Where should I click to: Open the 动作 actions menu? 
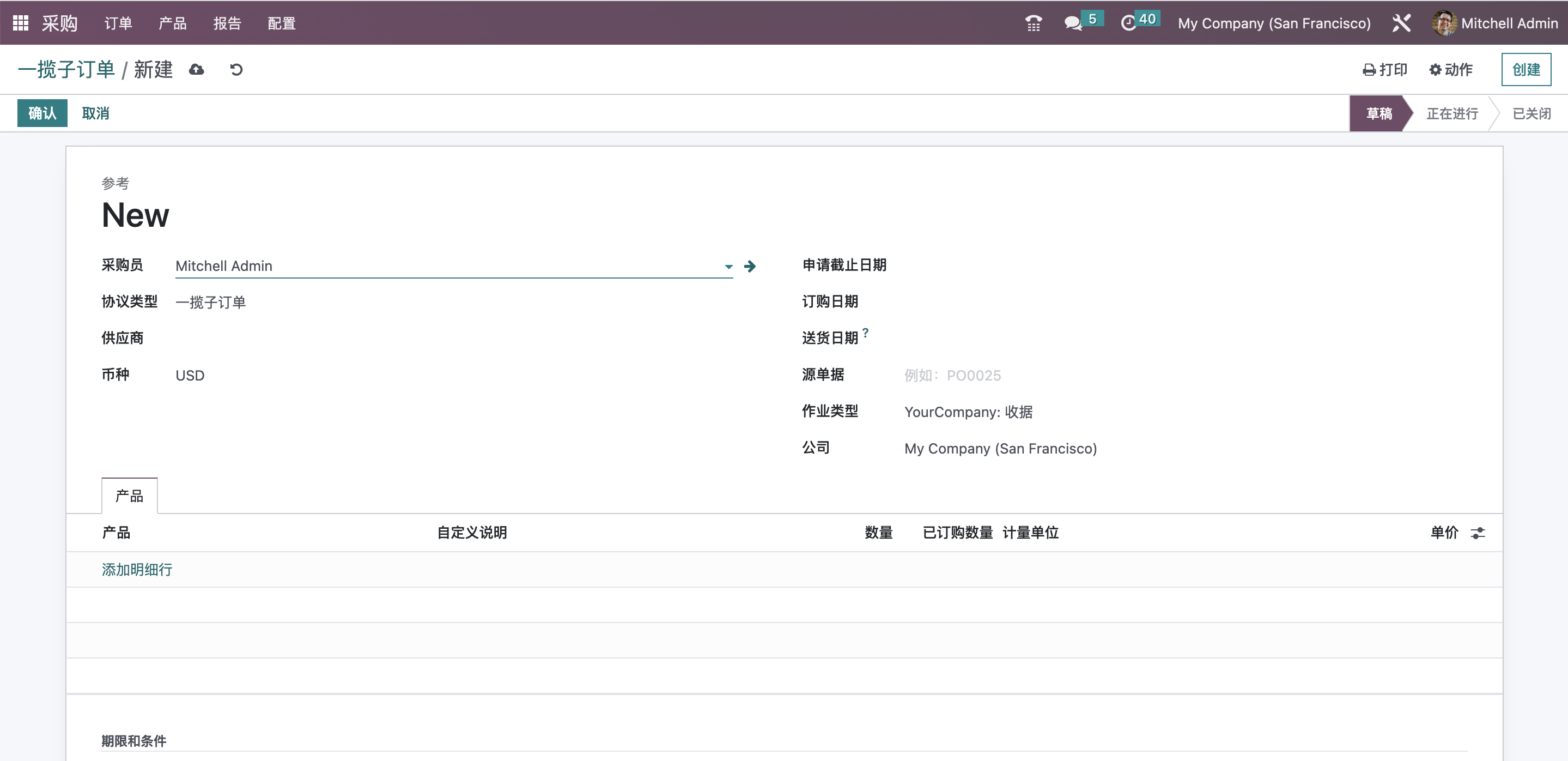[x=1451, y=69]
